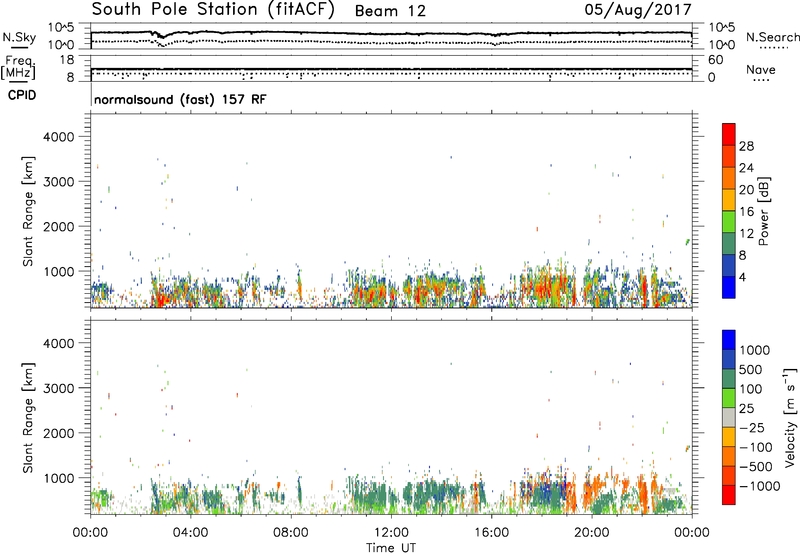Click the 'N.Search' legend label
The image size is (800, 554).
click(773, 37)
